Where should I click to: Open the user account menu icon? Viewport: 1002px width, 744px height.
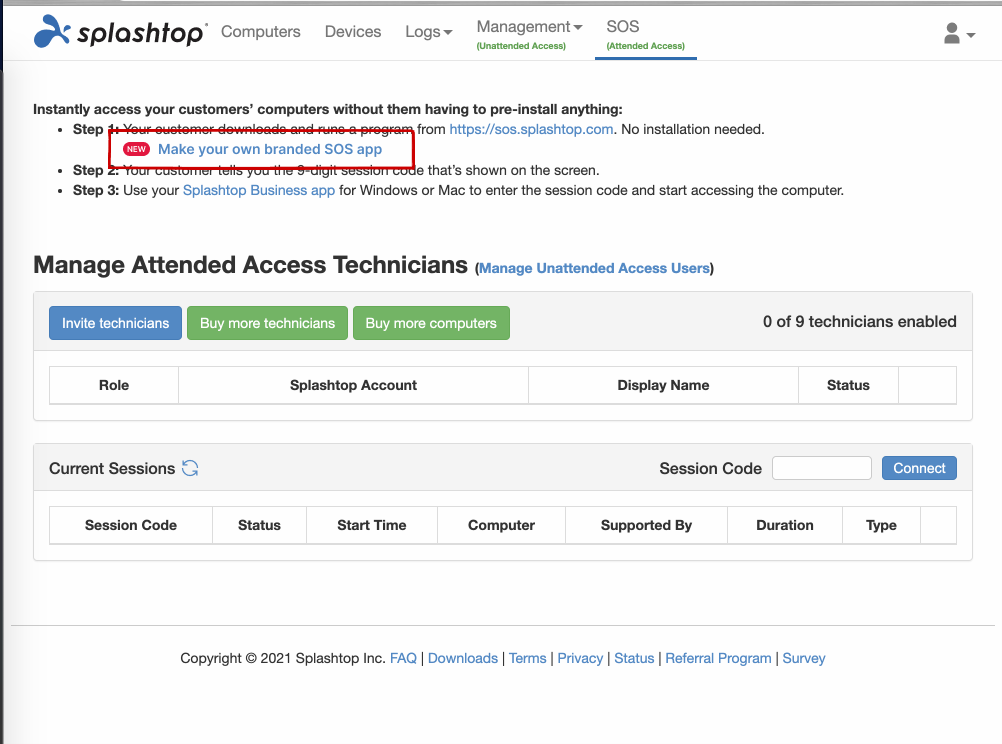pos(959,33)
